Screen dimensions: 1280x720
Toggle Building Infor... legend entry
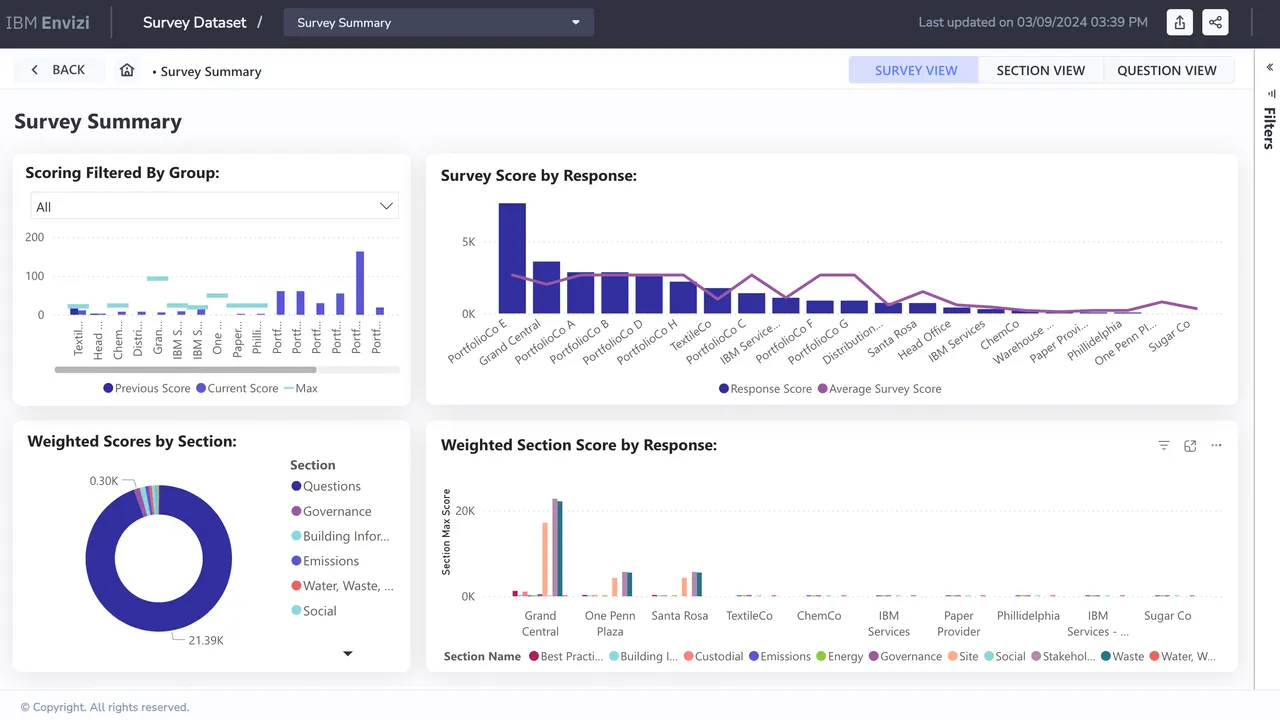pyautogui.click(x=340, y=536)
